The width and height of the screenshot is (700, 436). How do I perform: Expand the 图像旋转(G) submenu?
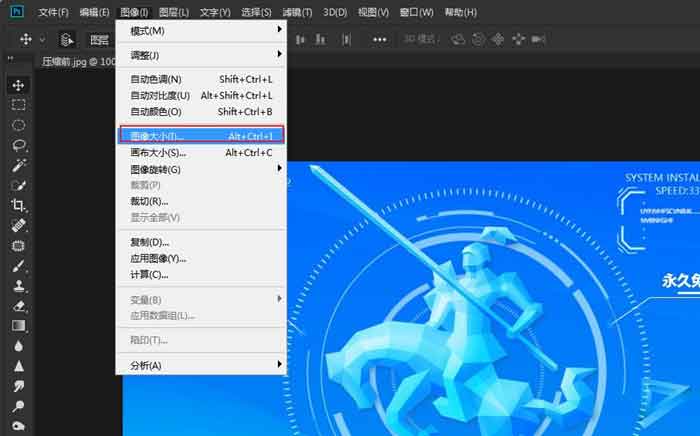(x=201, y=169)
